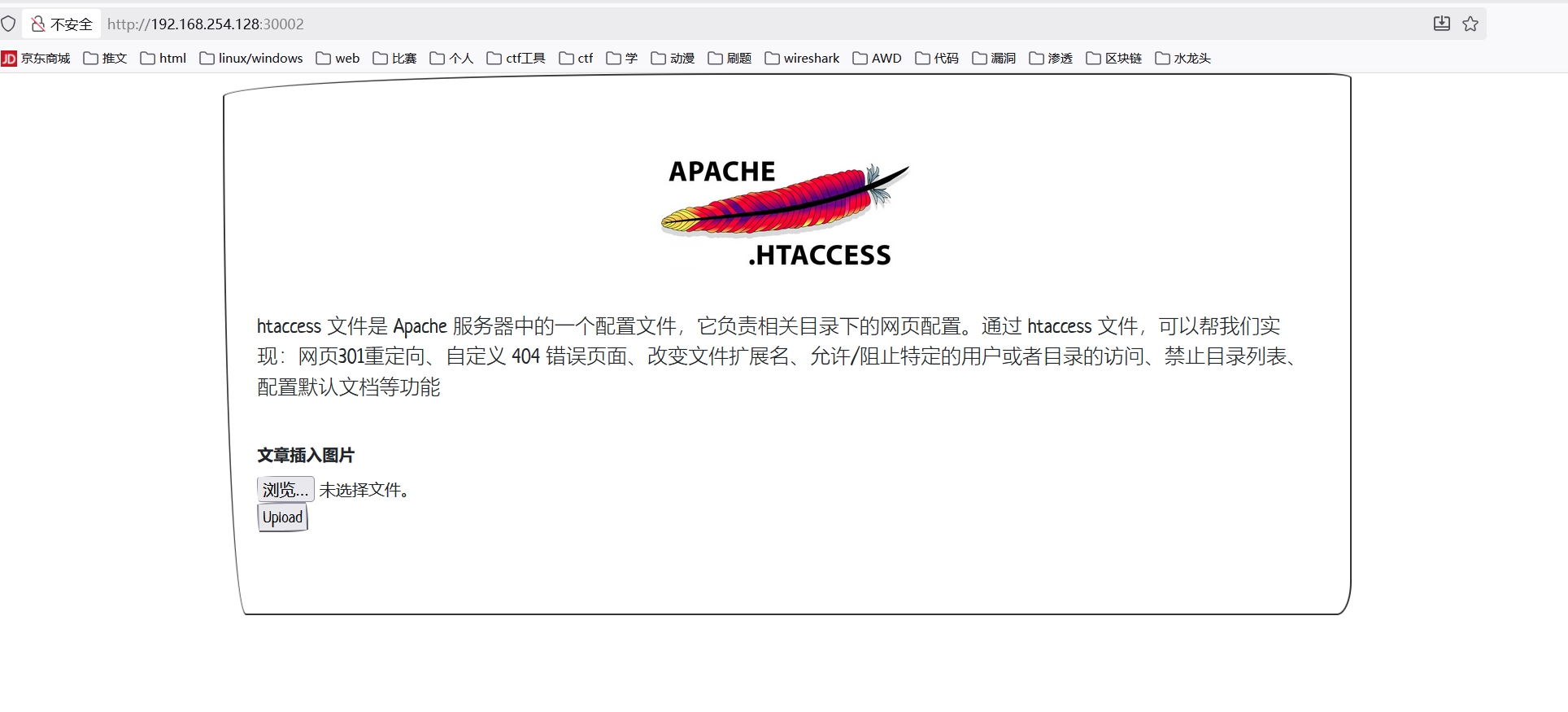The image size is (1568, 712).
Task: Open the ctf工具 bookmark folder
Action: pos(516,59)
